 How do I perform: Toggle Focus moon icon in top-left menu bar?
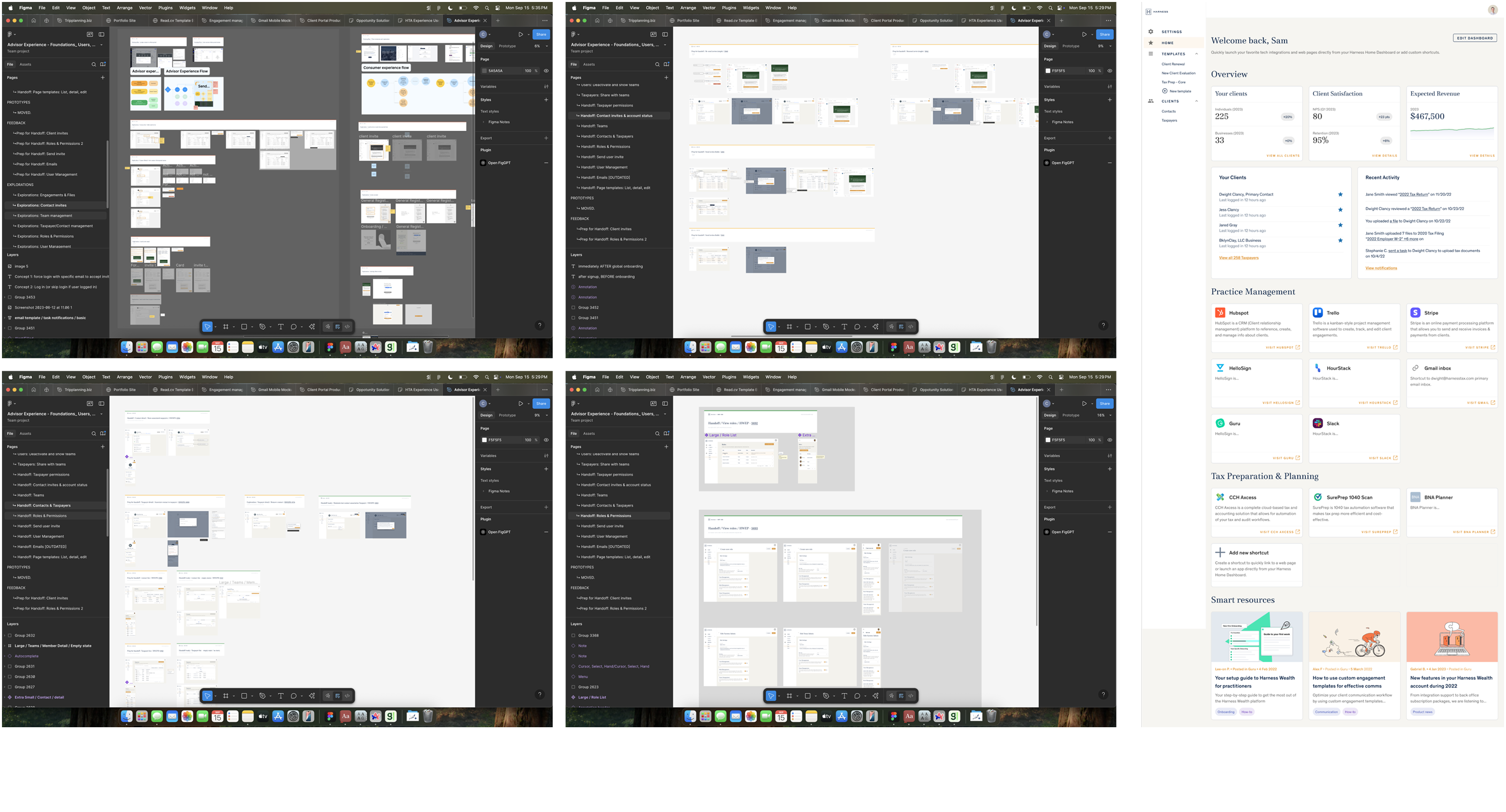[x=450, y=8]
